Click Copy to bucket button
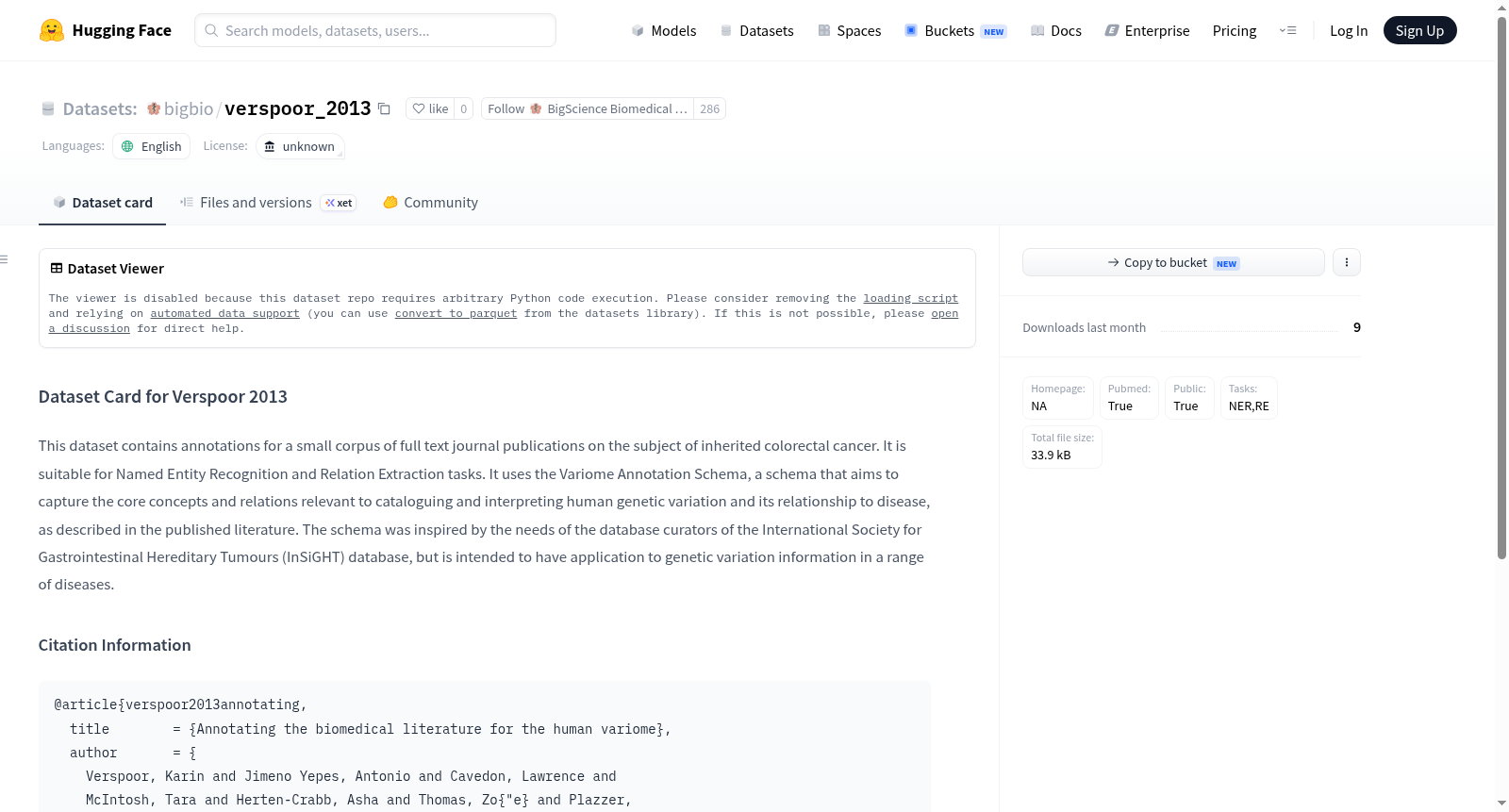This screenshot has width=1509, height=812. coord(1173,262)
